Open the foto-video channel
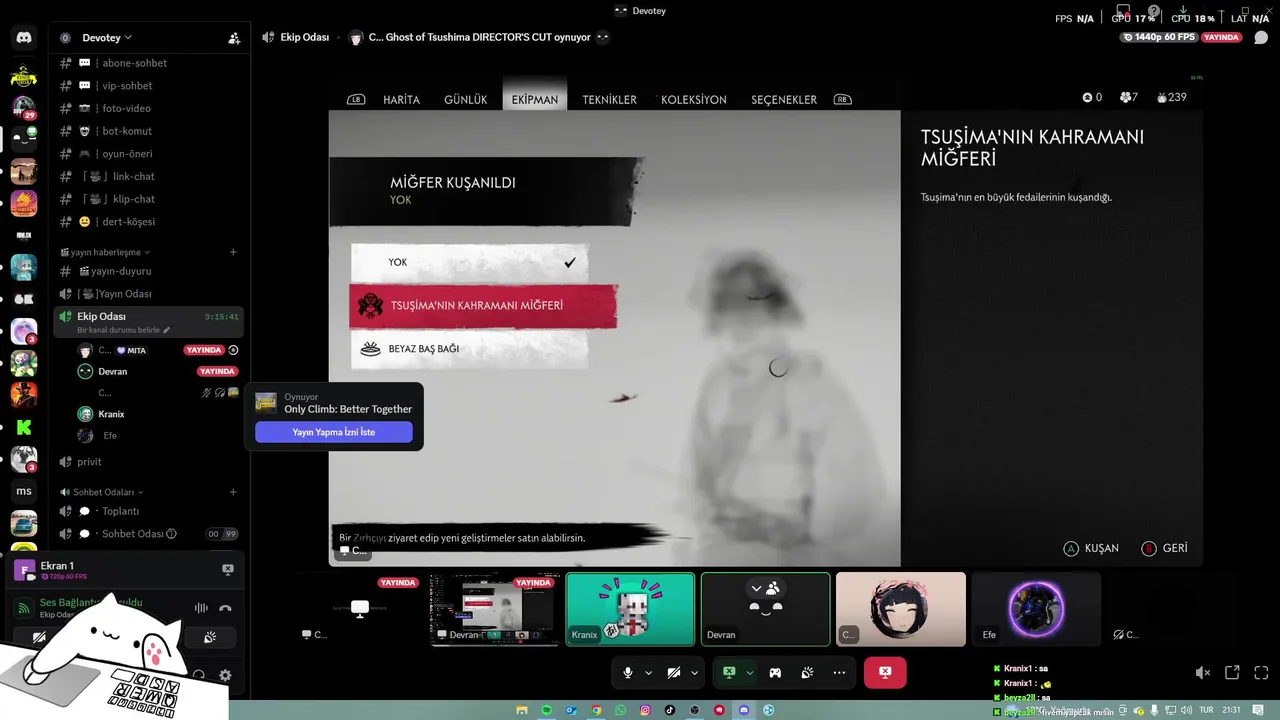The image size is (1280, 720). pyautogui.click(x=149, y=108)
